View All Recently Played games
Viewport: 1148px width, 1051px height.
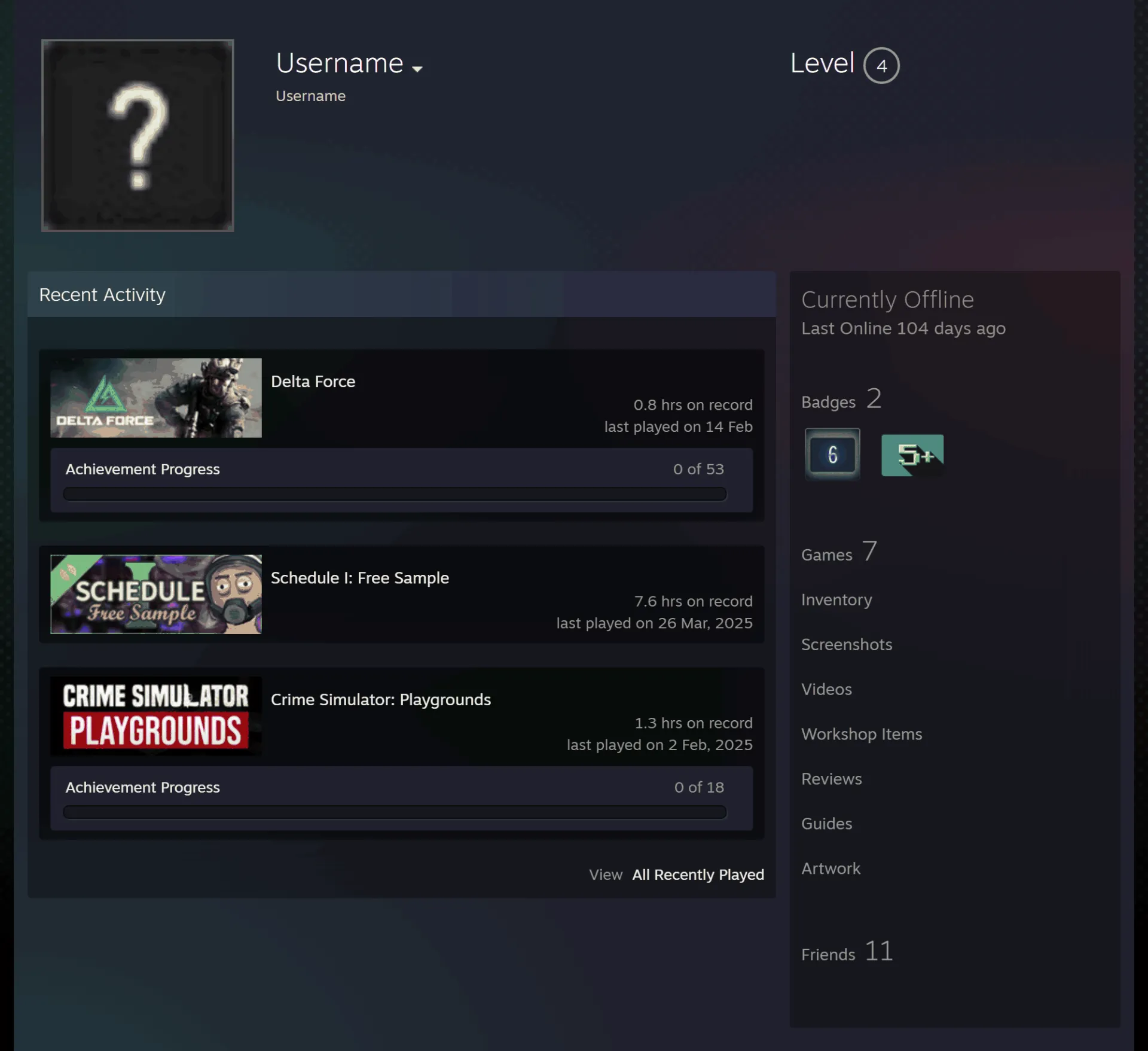698,875
